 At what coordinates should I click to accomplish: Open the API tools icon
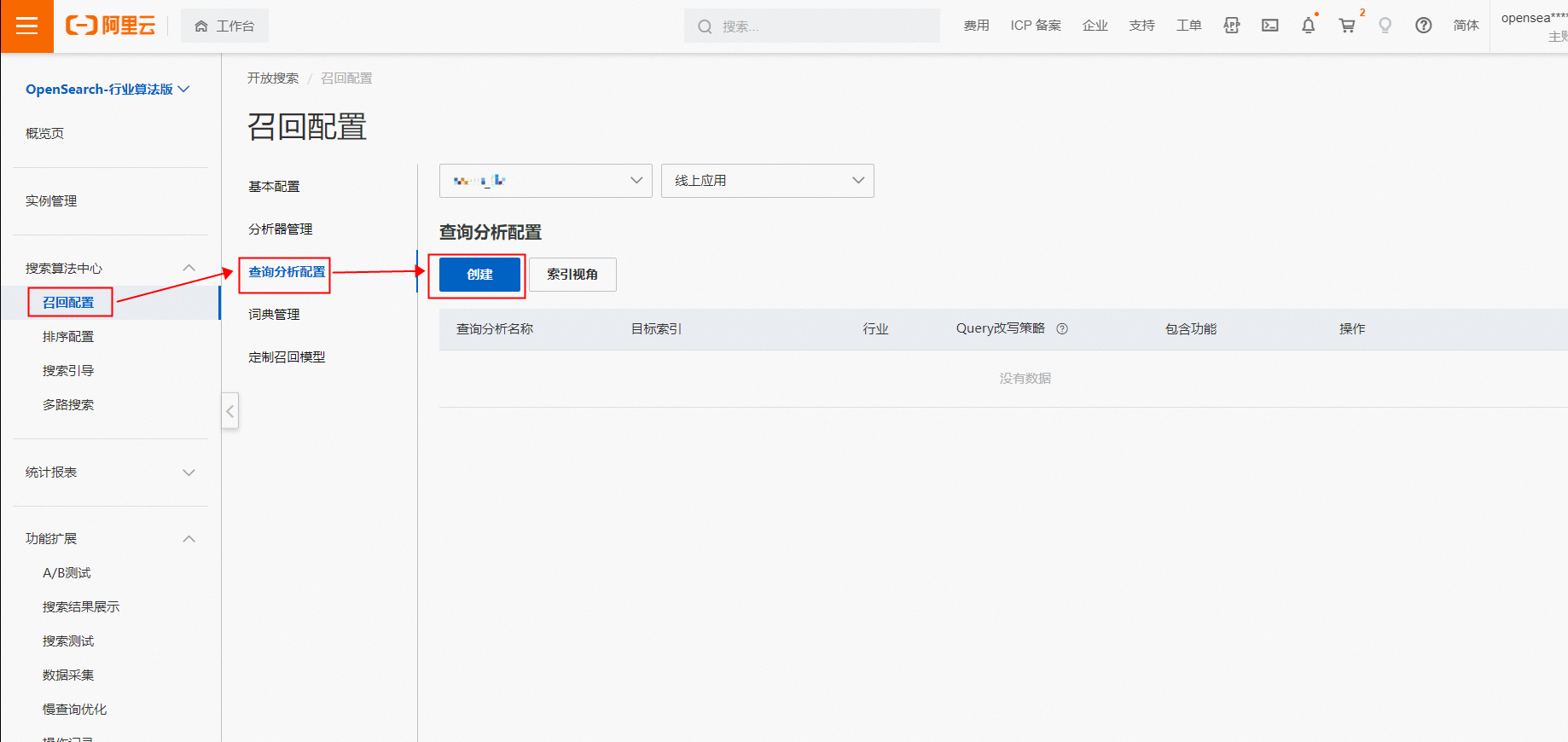(x=1231, y=26)
